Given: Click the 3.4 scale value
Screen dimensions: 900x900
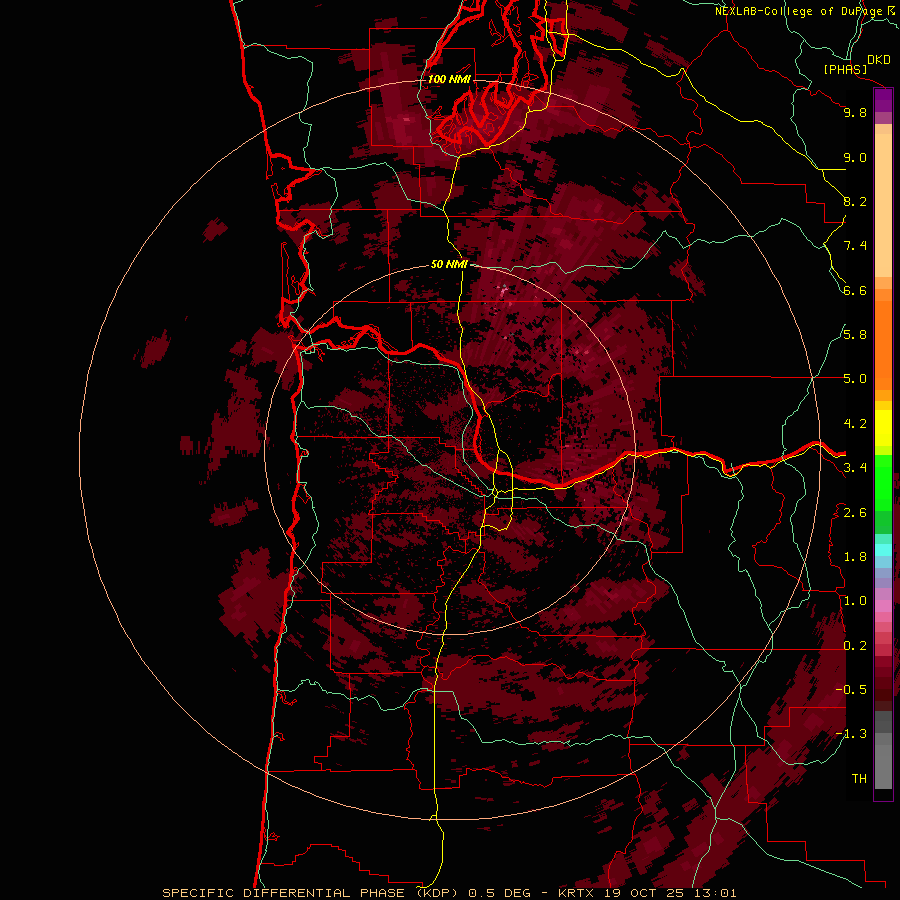Looking at the screenshot, I should [855, 468].
